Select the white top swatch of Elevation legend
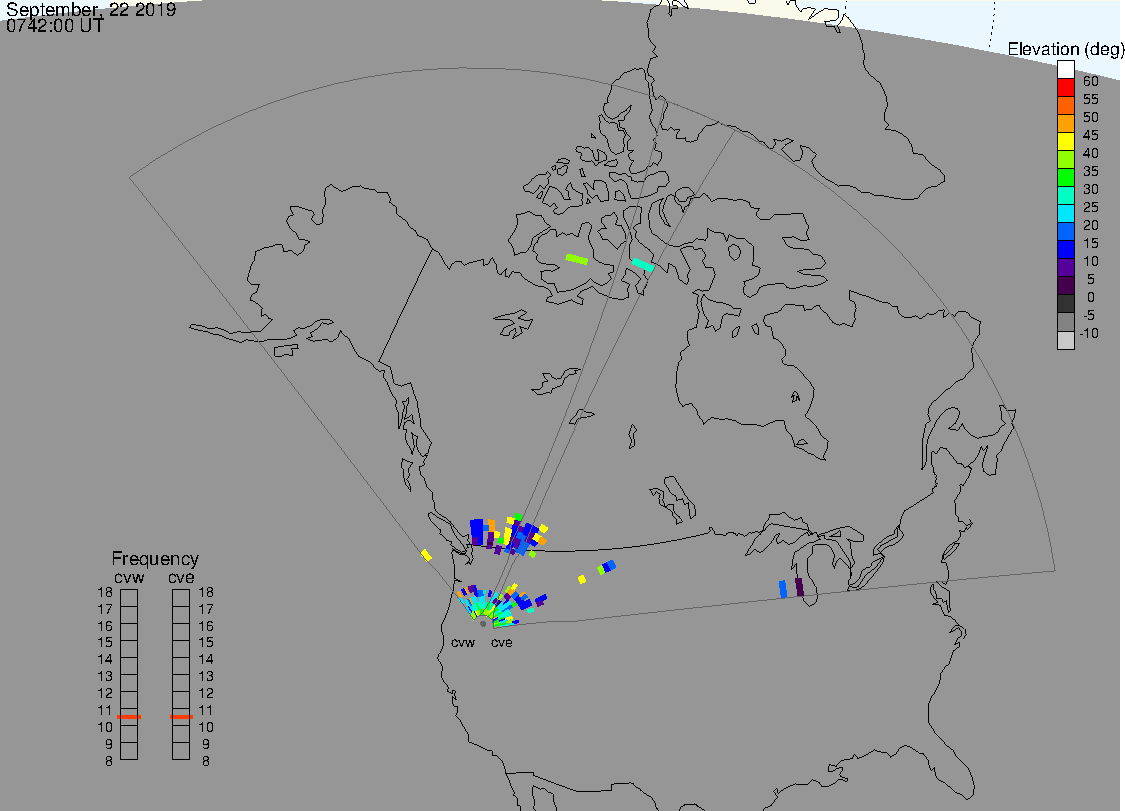This screenshot has width=1125, height=811. (x=1065, y=70)
